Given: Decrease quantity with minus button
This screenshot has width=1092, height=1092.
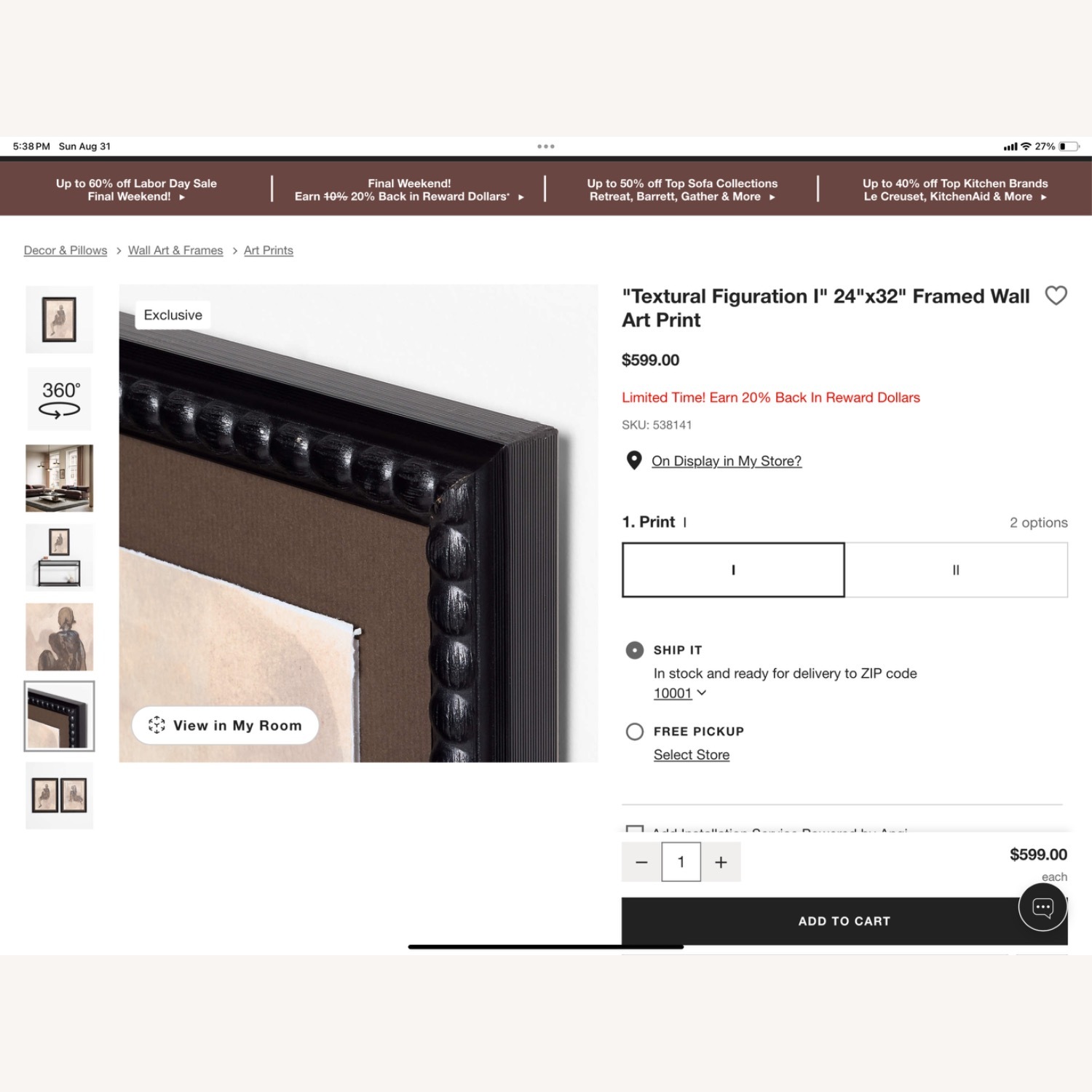Looking at the screenshot, I should click(x=641, y=862).
